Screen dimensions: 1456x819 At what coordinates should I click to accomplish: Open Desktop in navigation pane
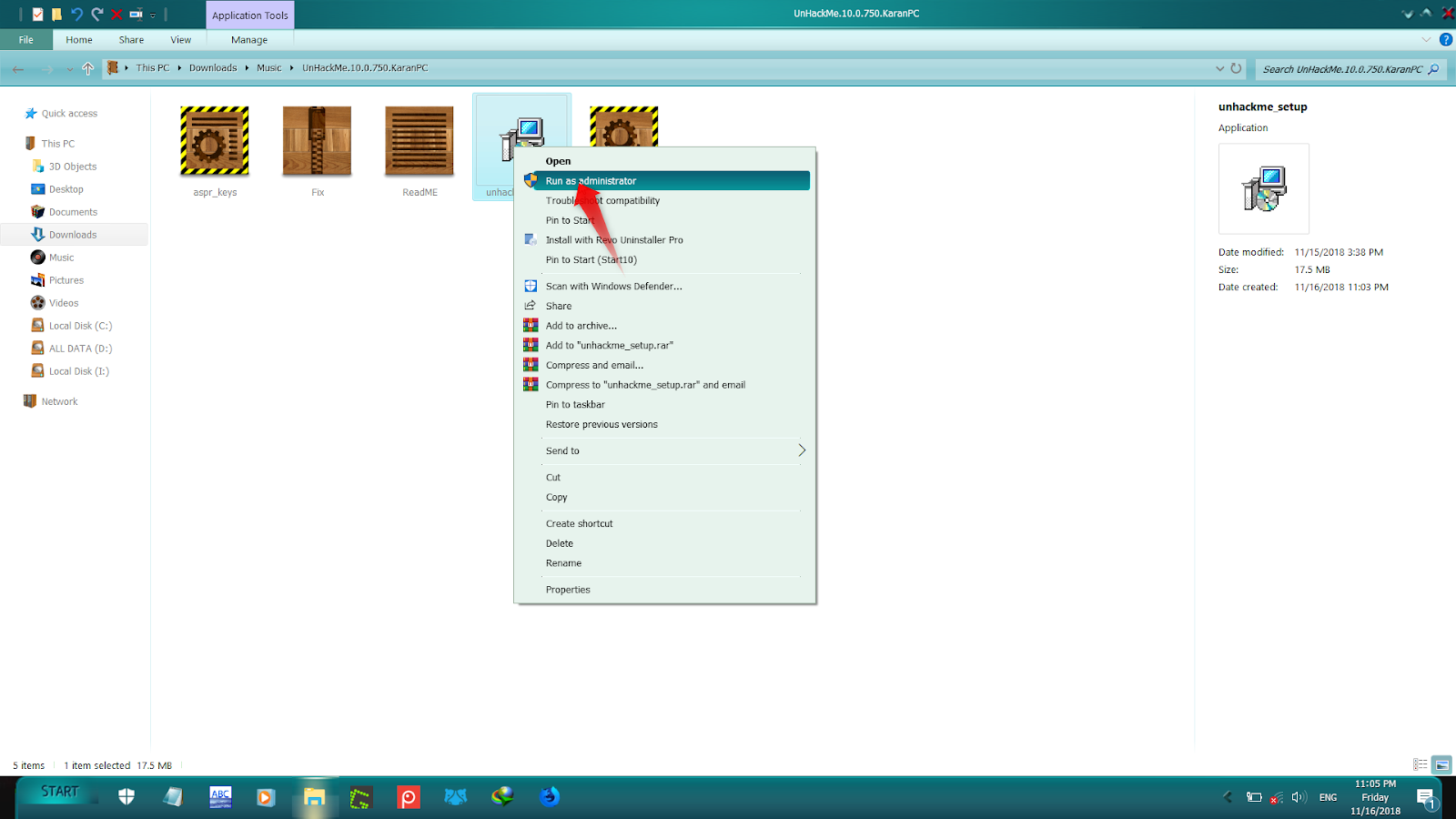click(x=66, y=189)
